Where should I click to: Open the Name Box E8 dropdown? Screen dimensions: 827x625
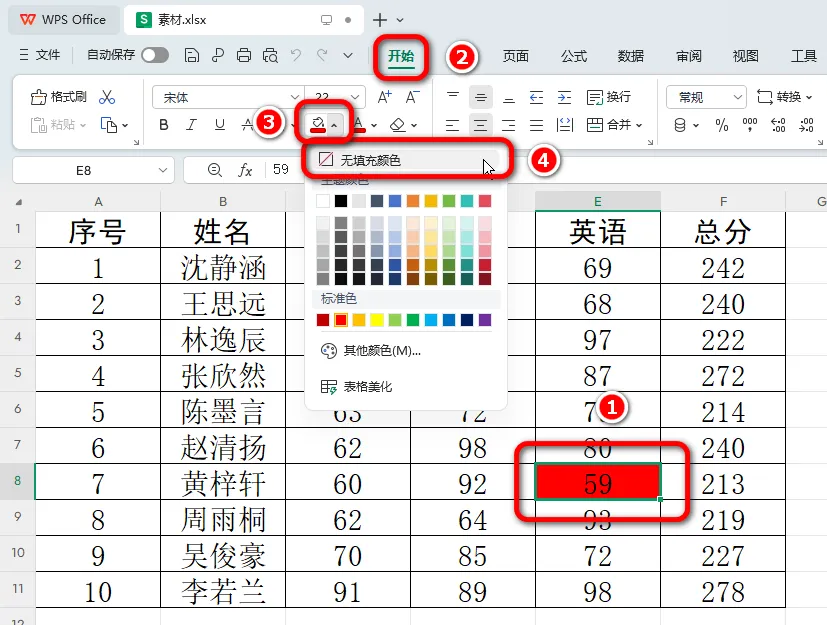[x=162, y=170]
